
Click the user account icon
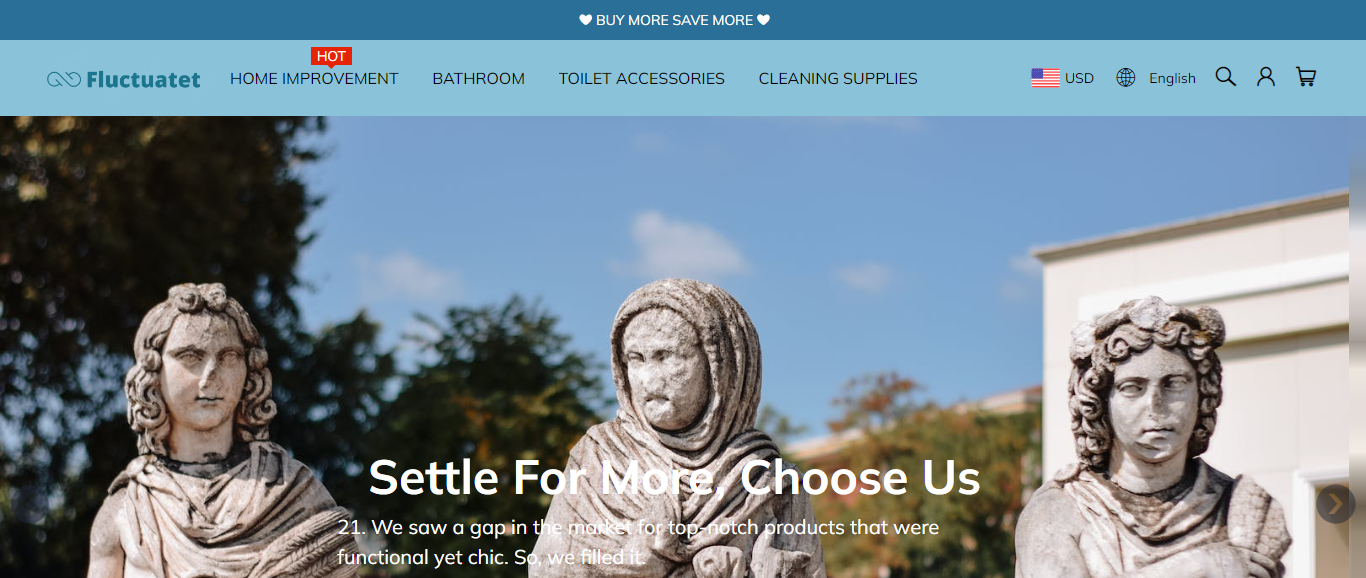coord(1266,77)
